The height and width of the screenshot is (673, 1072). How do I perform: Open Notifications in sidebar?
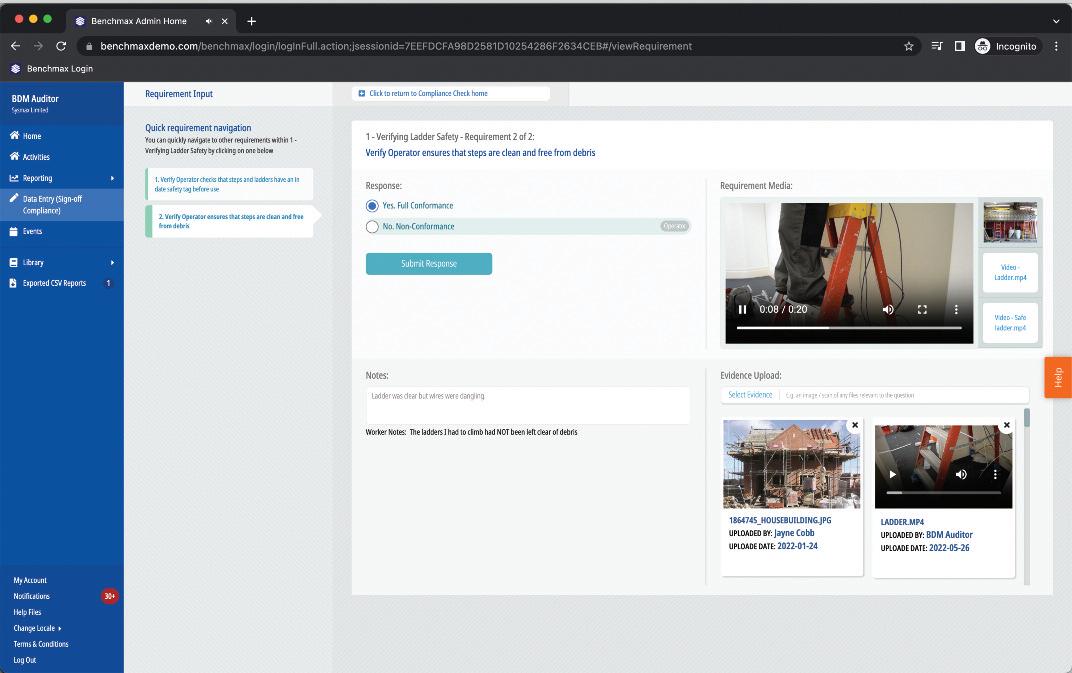coord(31,596)
